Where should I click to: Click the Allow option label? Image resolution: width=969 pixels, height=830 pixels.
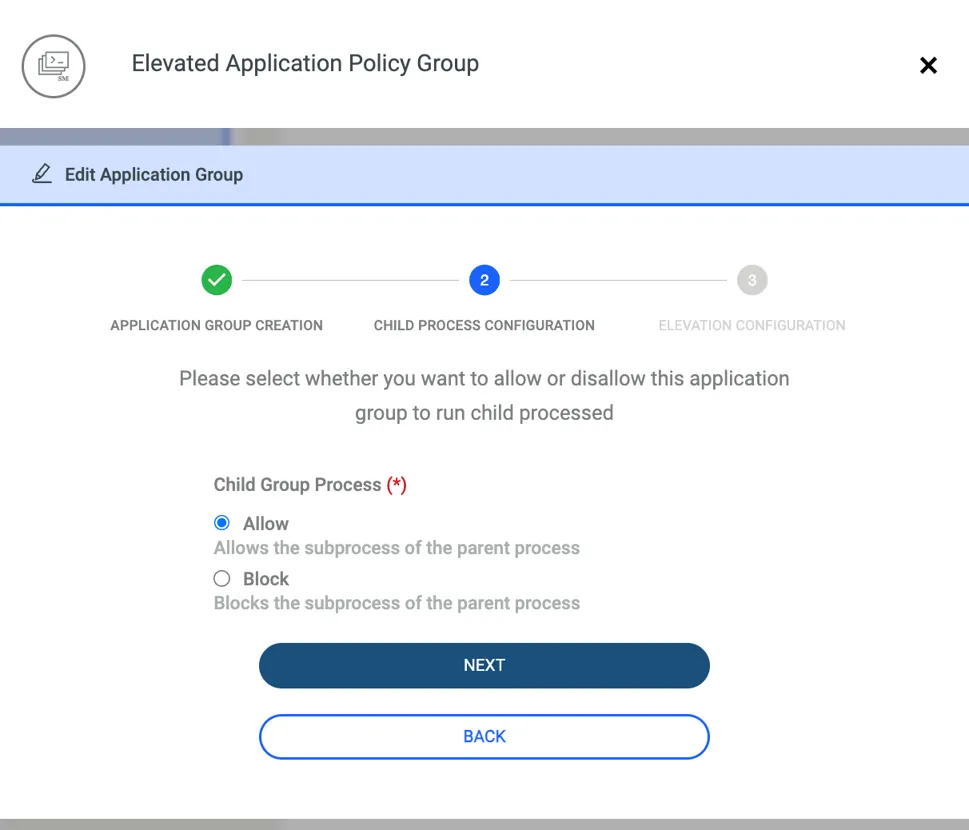point(266,523)
